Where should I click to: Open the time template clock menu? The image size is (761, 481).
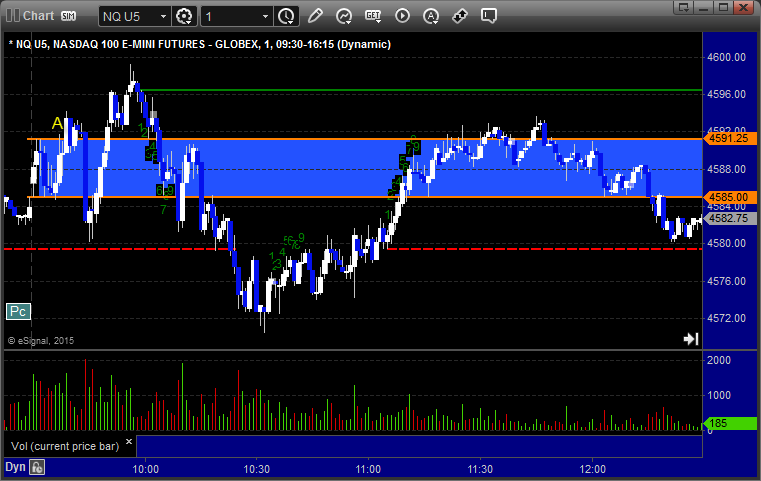(286, 17)
